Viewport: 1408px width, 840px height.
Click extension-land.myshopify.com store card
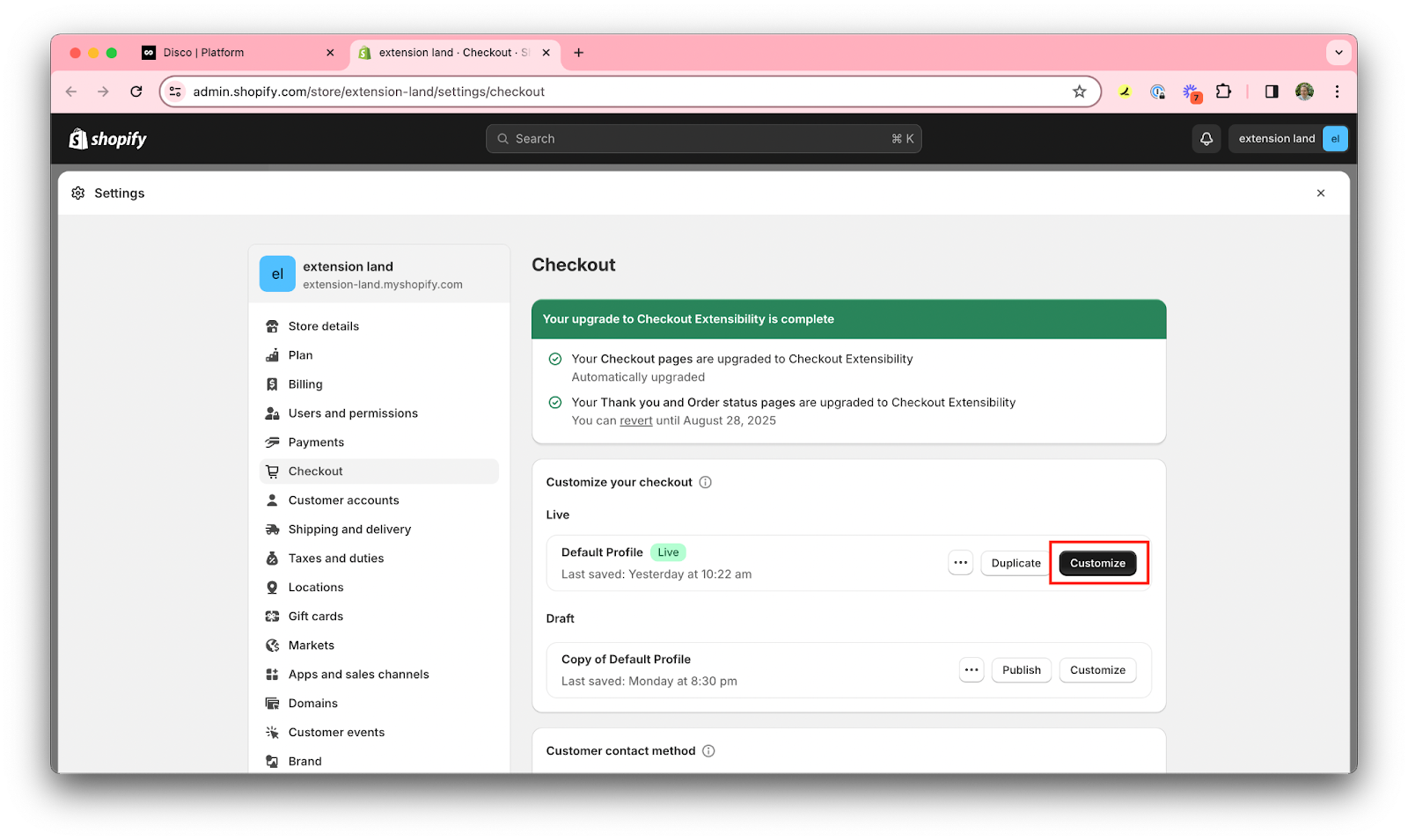[379, 274]
